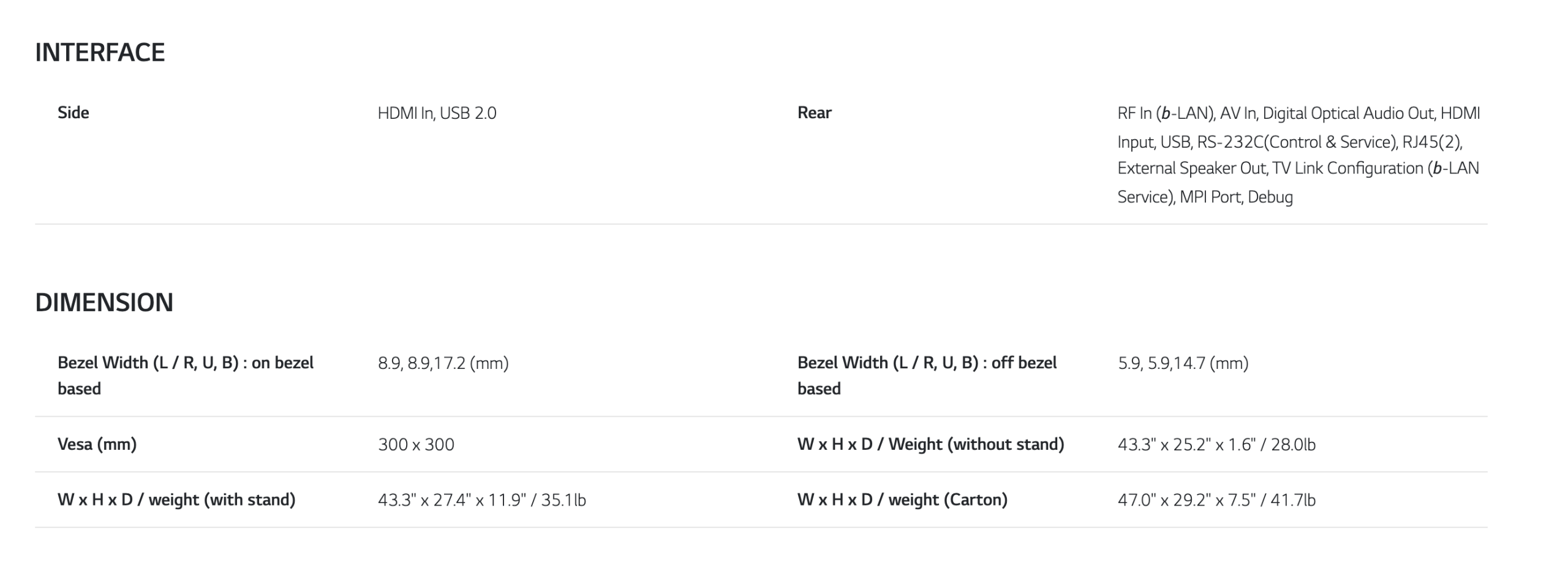Click the weight (Carton) label

(x=902, y=500)
